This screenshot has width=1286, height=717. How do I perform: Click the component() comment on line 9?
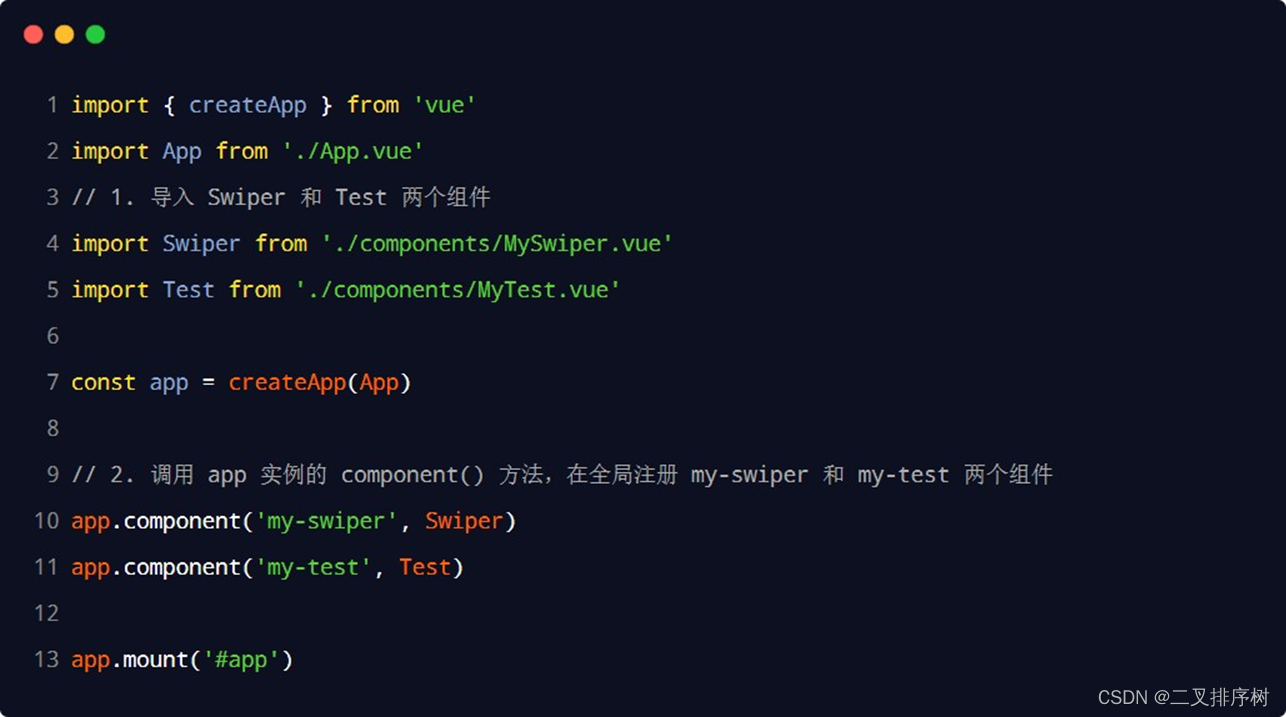562,474
